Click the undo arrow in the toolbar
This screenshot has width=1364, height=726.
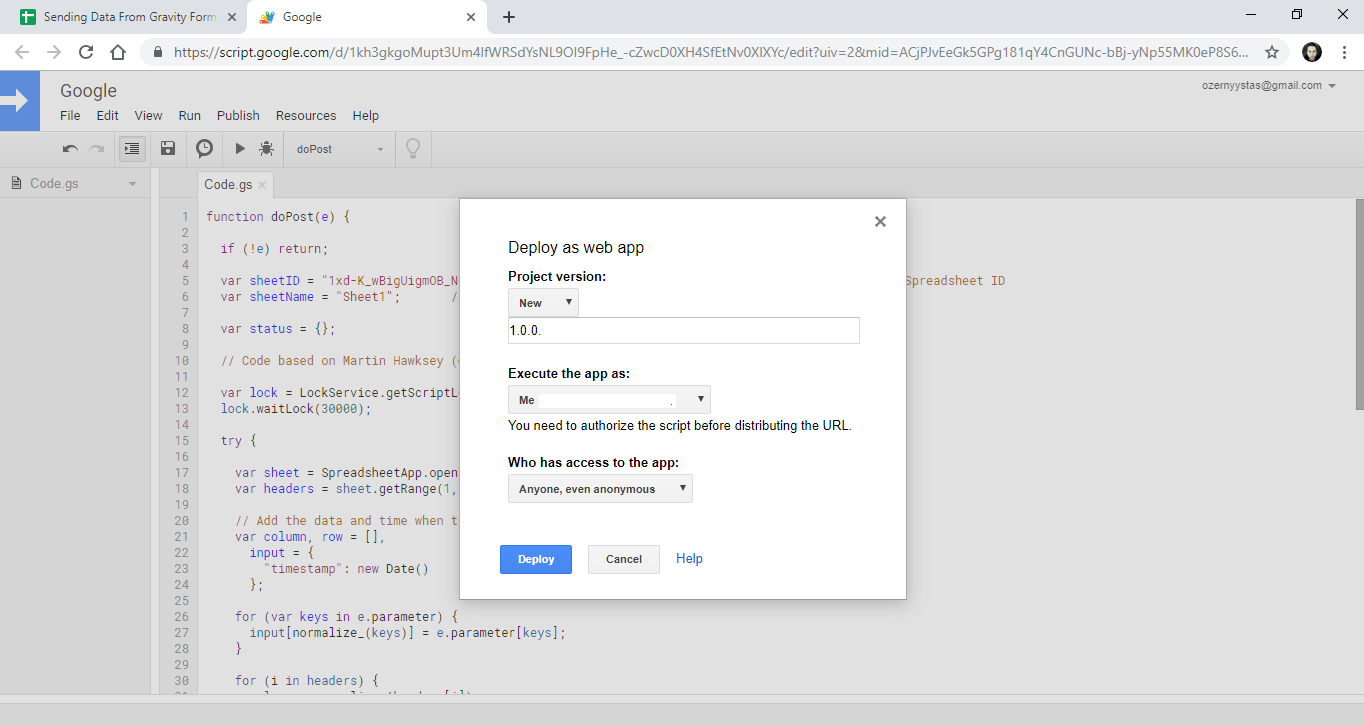(70, 148)
